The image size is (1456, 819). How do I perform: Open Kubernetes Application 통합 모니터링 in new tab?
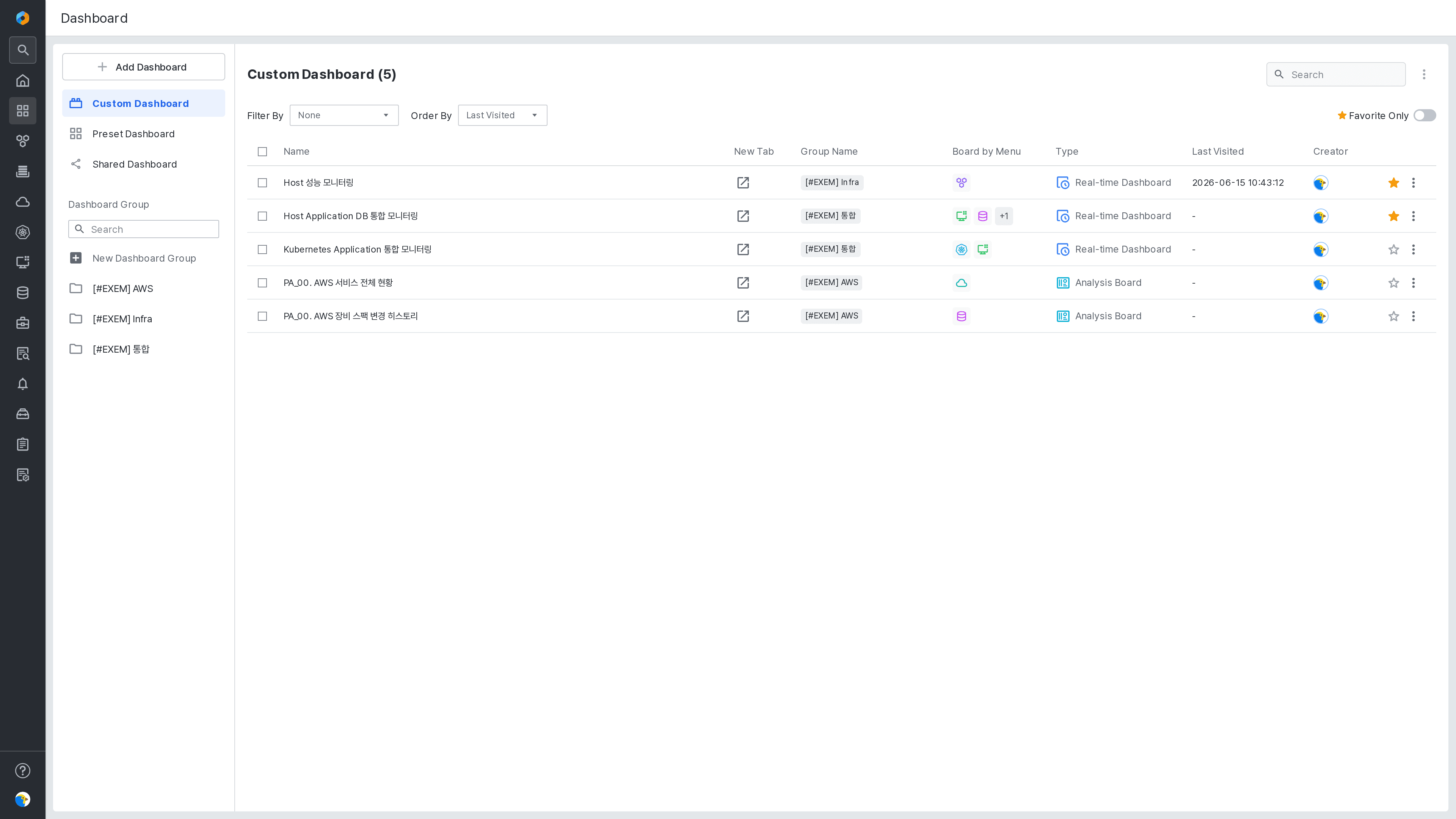point(743,249)
